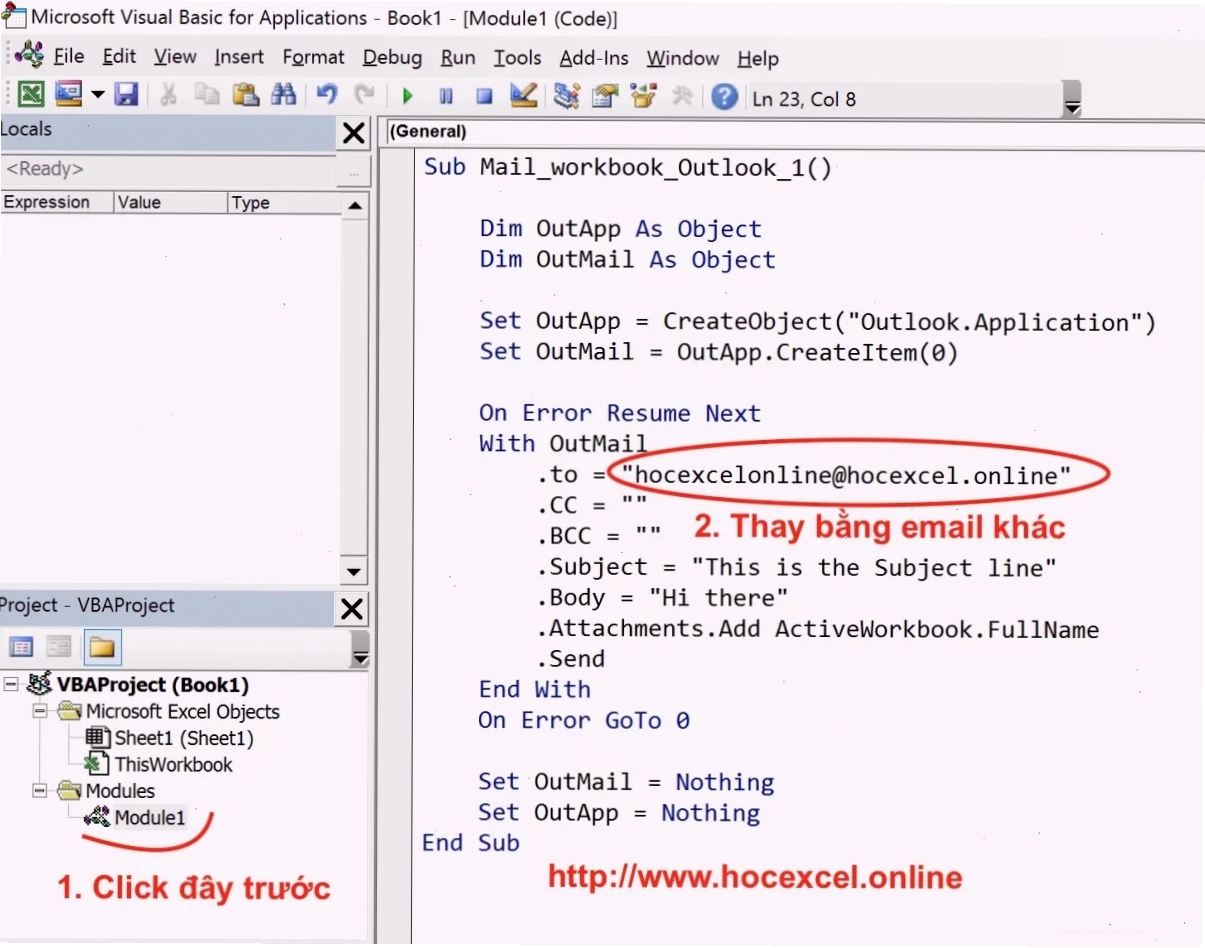Select Sheet1 (Sheet1) in project tree
Image resolution: width=1205 pixels, height=948 pixels.
pyautogui.click(x=184, y=739)
